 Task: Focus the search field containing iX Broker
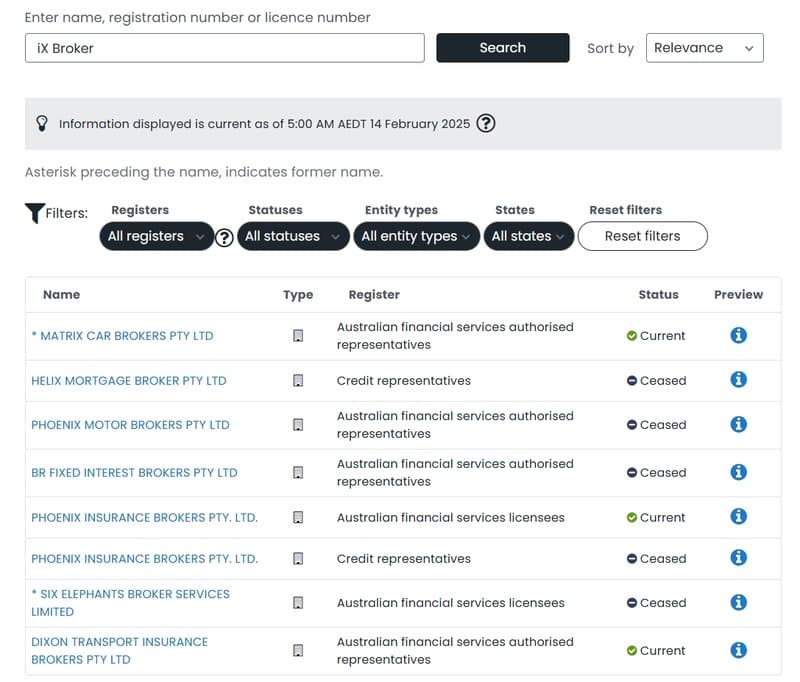point(224,48)
